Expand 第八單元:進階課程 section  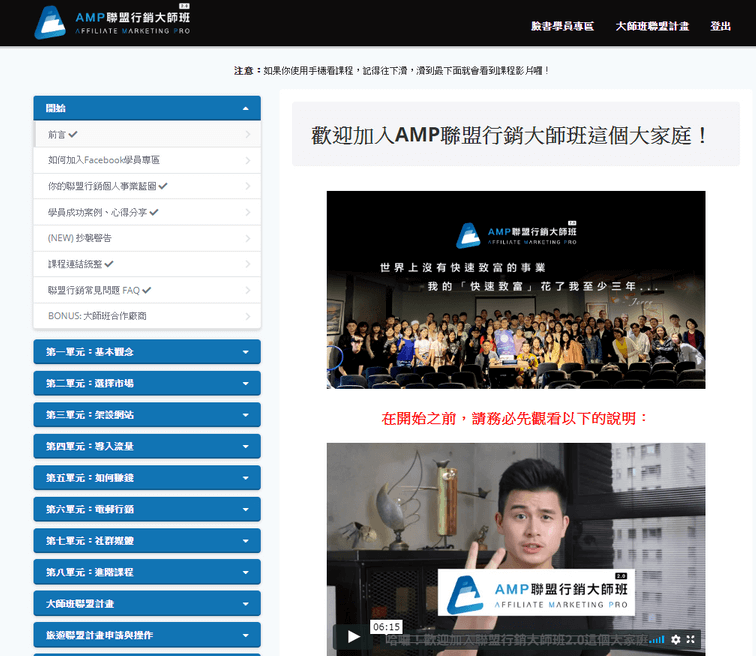pyautogui.click(x=147, y=572)
